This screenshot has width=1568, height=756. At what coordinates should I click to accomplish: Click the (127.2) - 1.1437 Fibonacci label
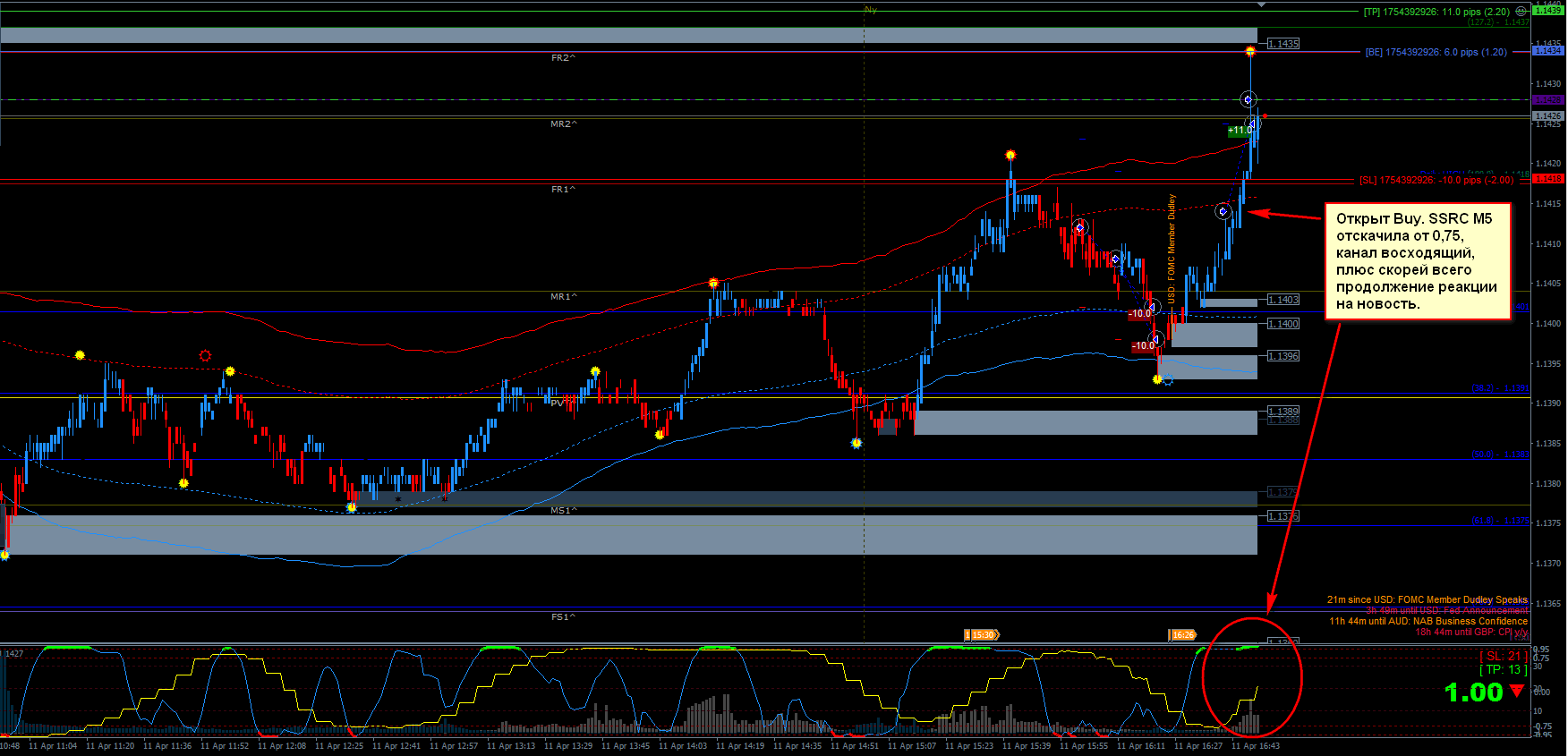coord(1498,22)
